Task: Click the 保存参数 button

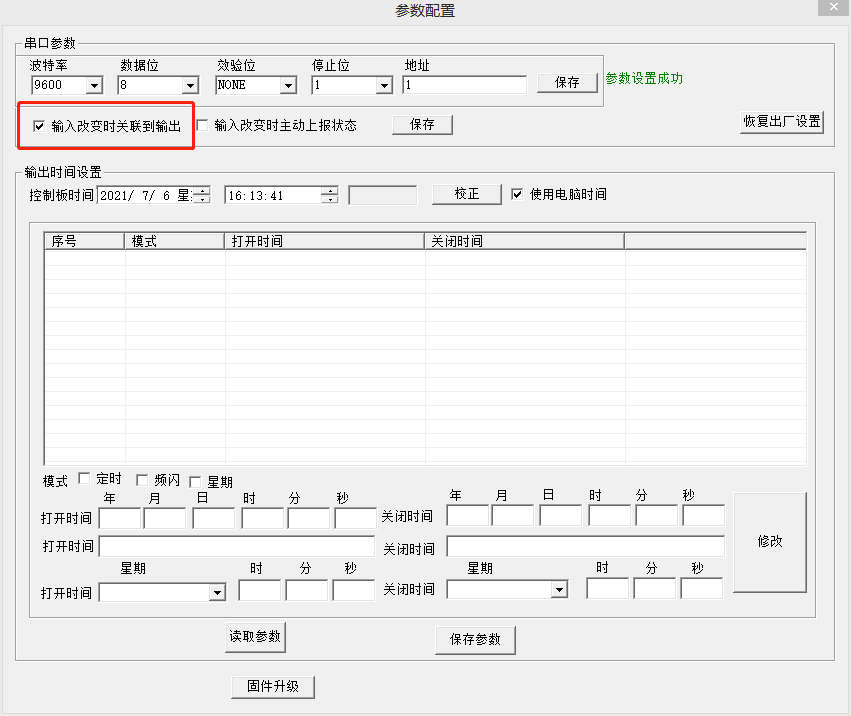Action: point(475,640)
